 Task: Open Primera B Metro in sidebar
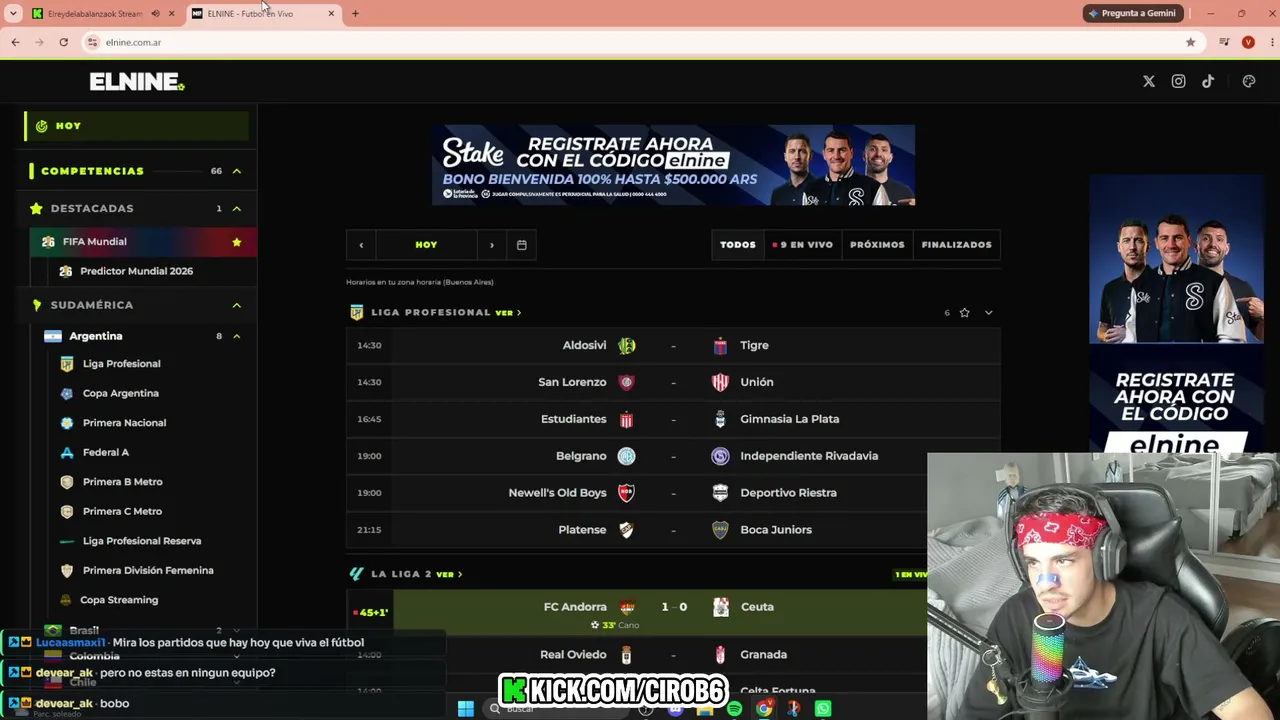click(122, 482)
